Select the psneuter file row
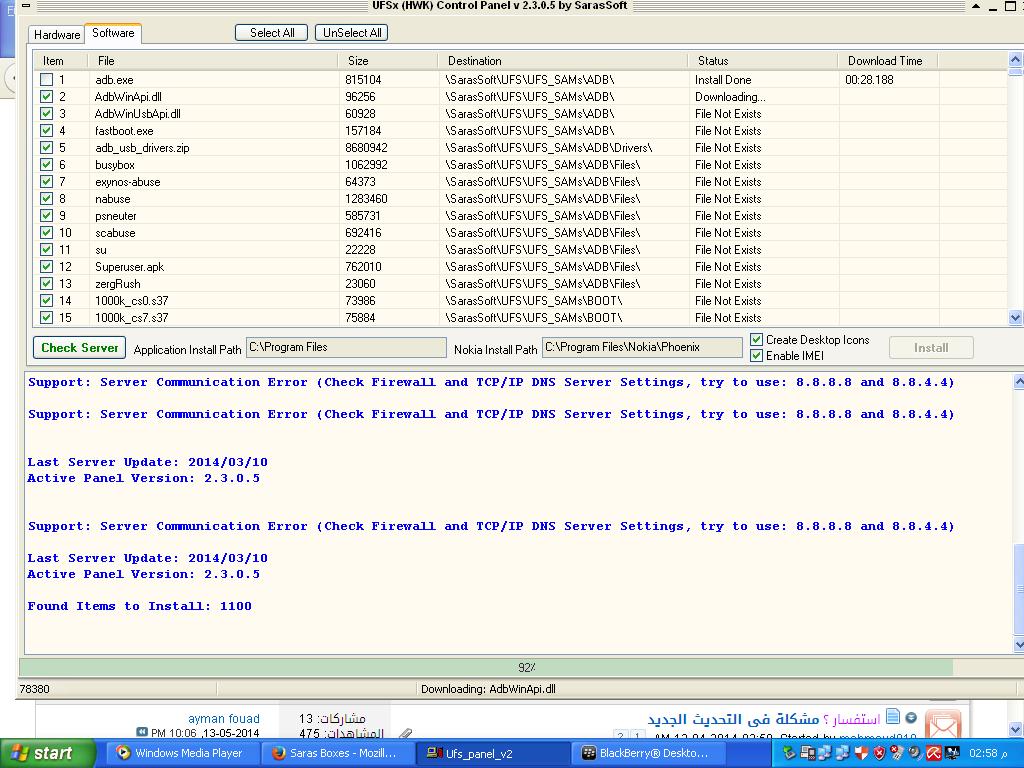Screen dimensions: 1024x768 520,216
